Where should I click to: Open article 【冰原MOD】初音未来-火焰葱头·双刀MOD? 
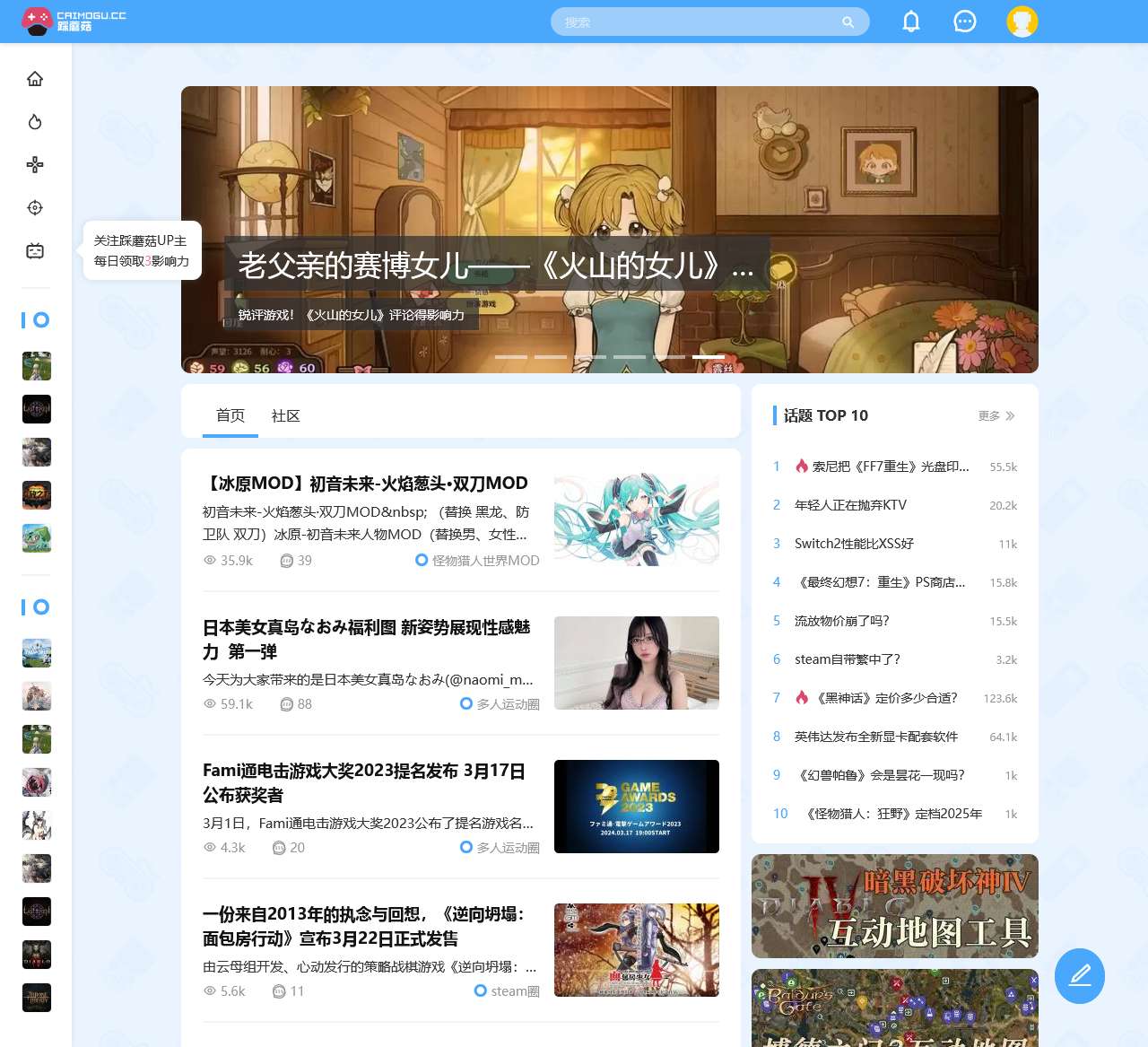click(365, 484)
